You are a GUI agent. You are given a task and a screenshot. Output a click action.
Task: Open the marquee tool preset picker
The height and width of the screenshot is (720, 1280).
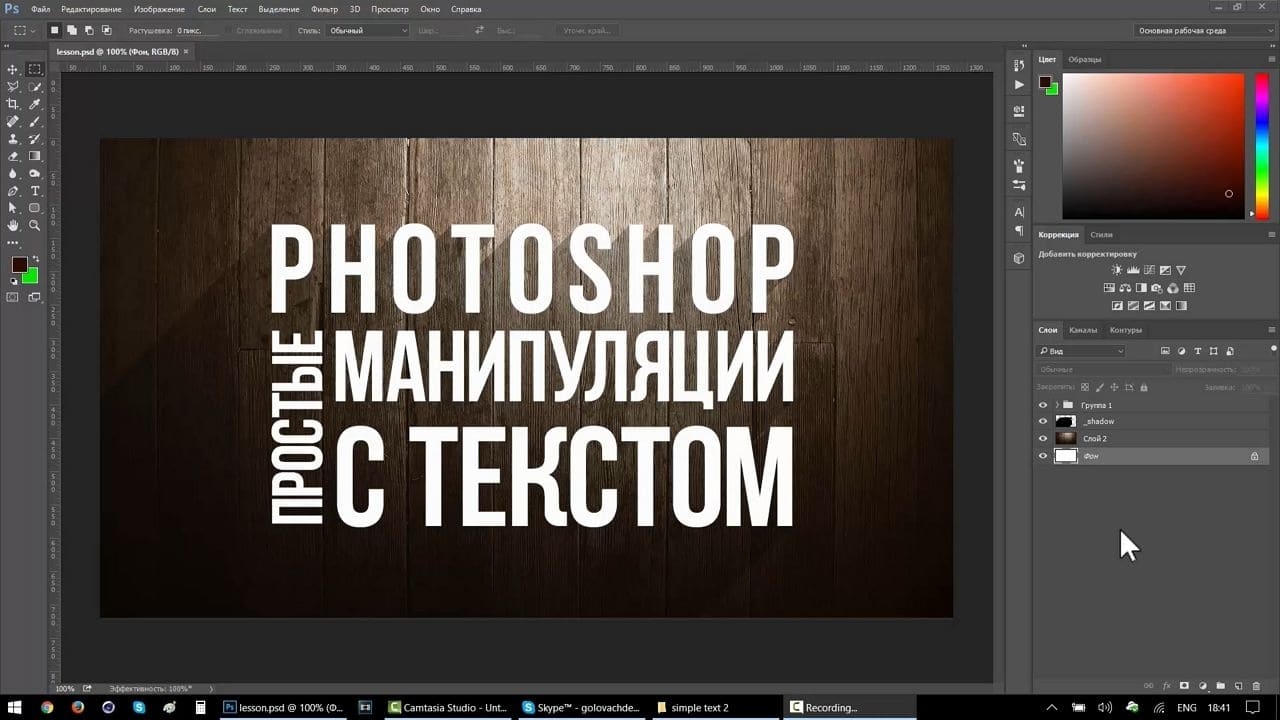25,30
